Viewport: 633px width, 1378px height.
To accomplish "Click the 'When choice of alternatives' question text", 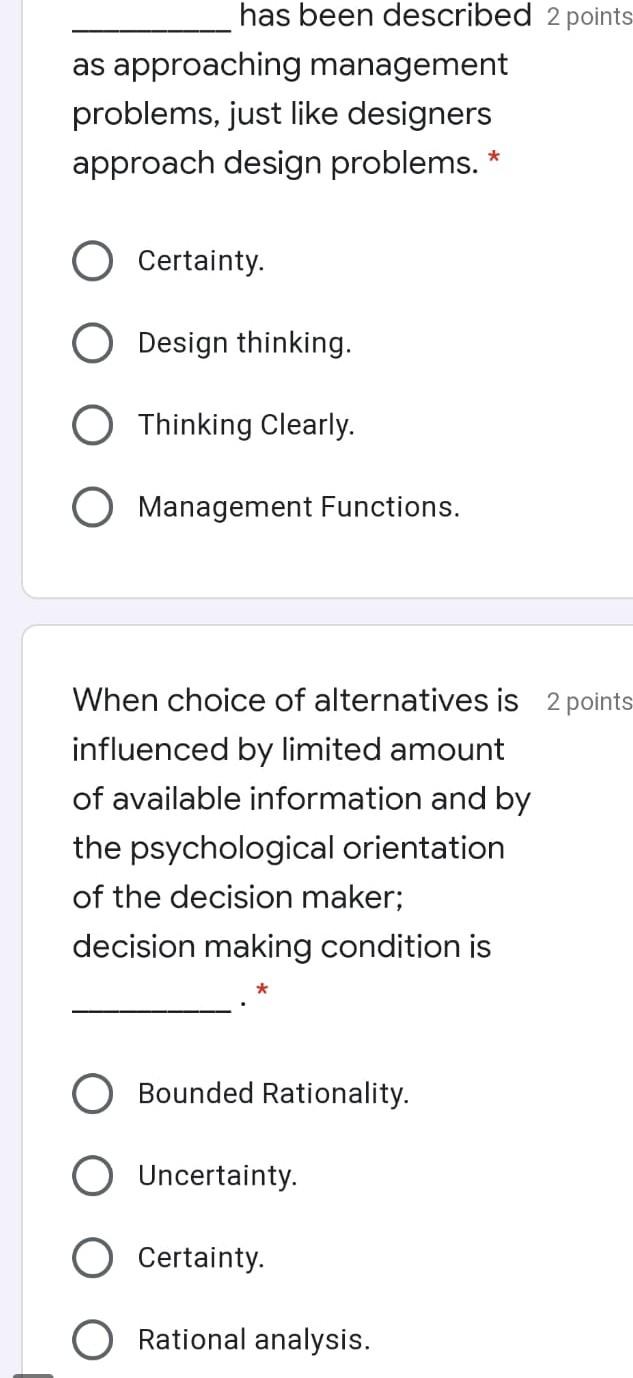I will (x=296, y=700).
